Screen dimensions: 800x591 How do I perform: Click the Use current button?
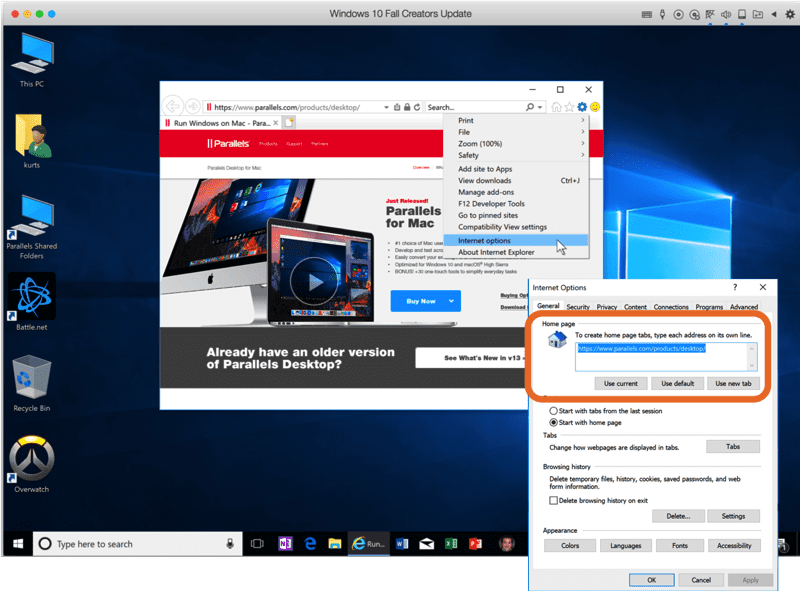point(621,383)
